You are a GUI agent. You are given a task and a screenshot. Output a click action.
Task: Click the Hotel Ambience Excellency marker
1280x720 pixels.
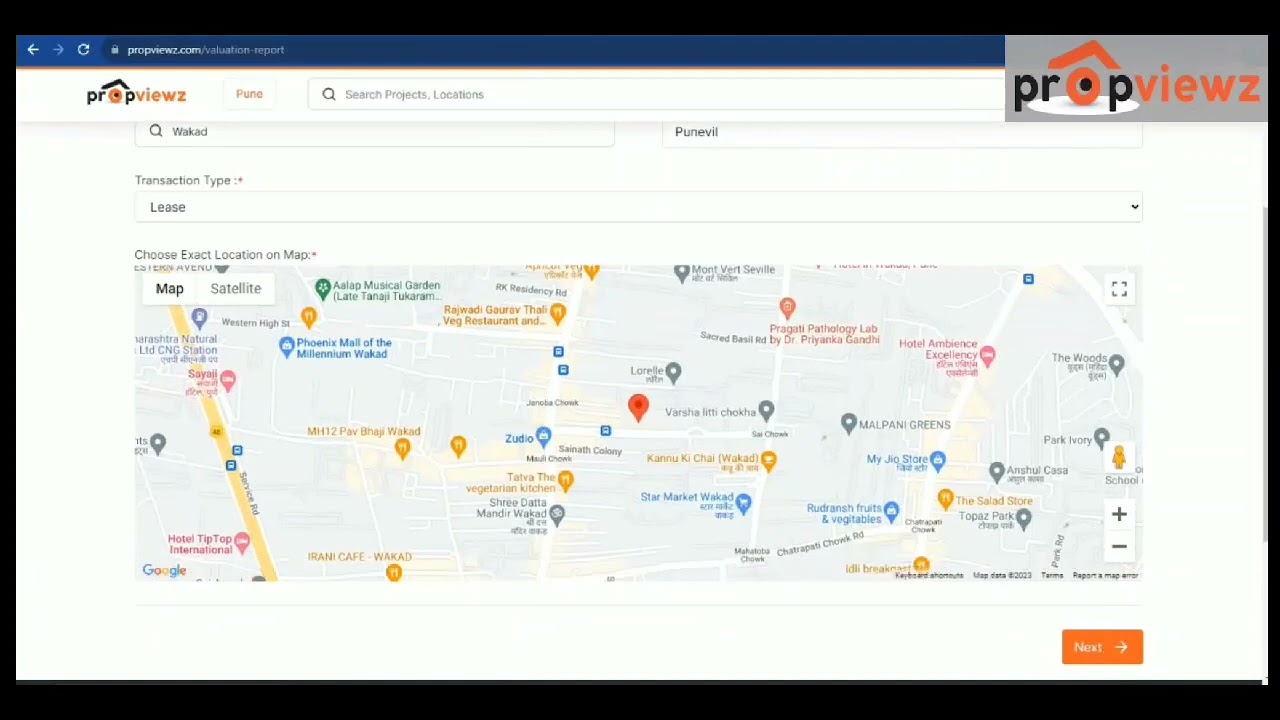(988, 355)
